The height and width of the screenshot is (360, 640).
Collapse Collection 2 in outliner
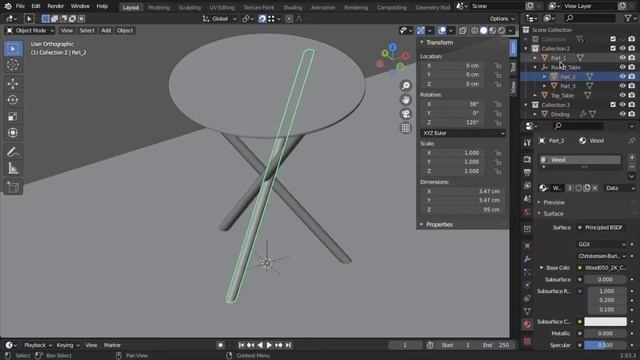526,49
